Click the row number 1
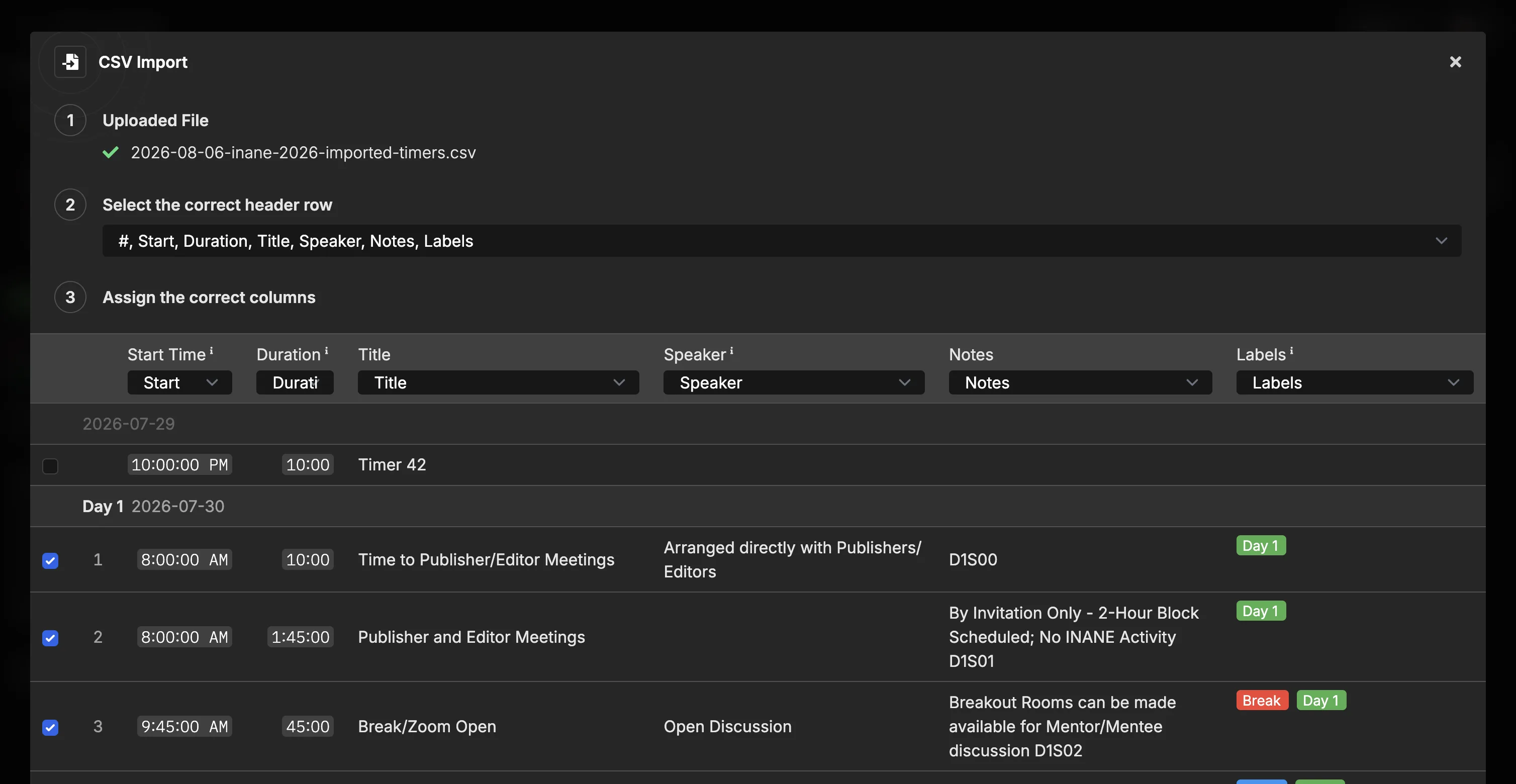 pos(98,559)
